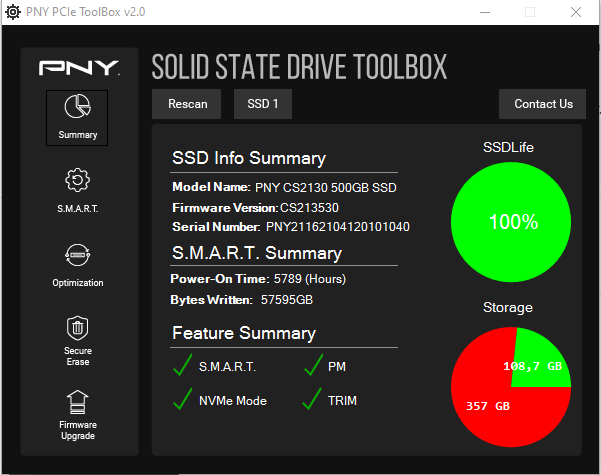601x475 pixels.
Task: Select the SSD 1 drive button
Action: click(263, 104)
